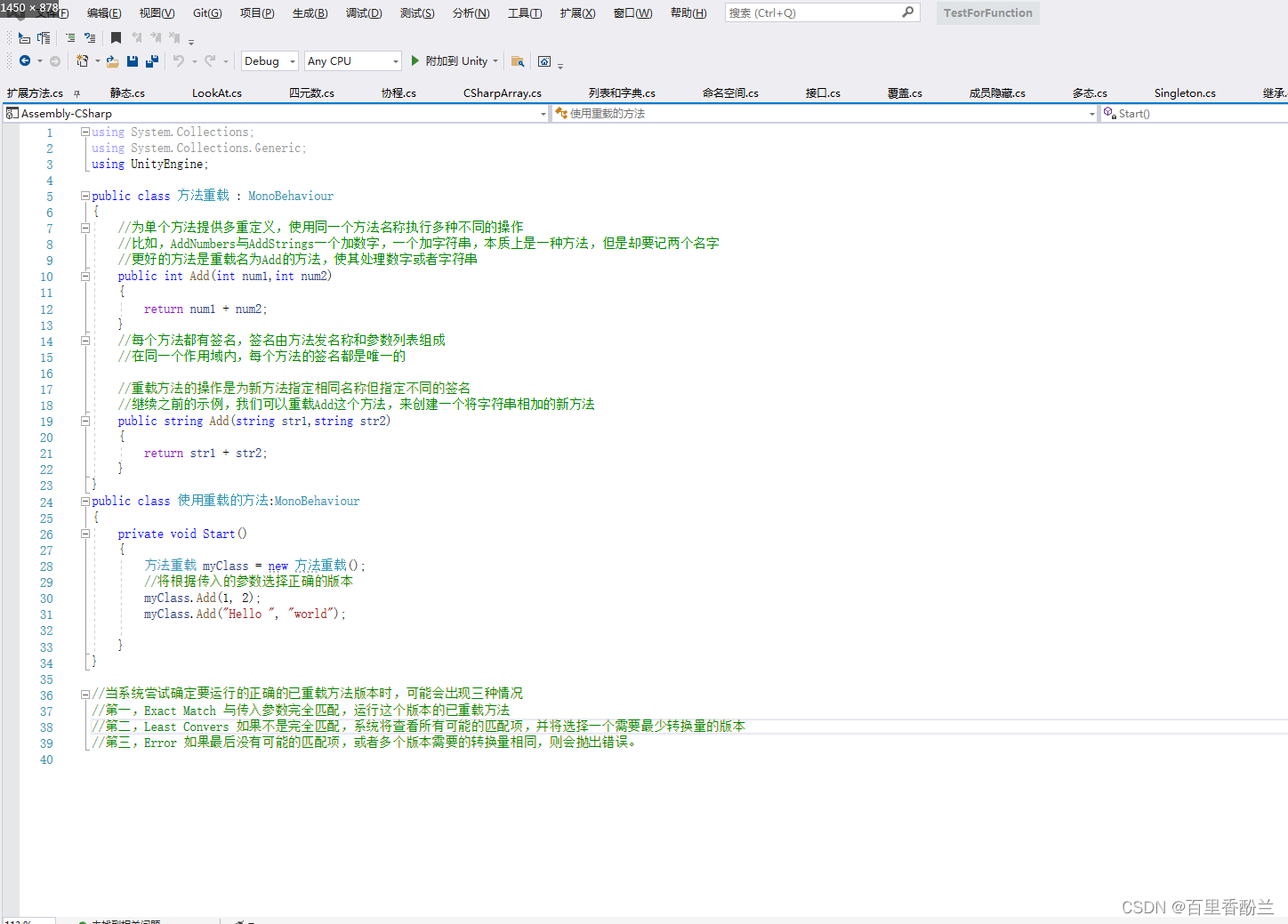Click the find in files folder icon

coord(518,60)
